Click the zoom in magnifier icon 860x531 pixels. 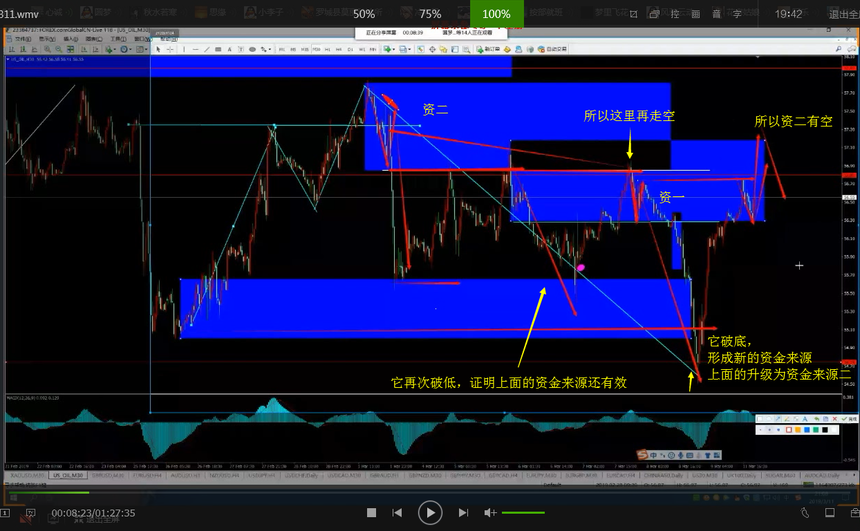tap(48, 49)
